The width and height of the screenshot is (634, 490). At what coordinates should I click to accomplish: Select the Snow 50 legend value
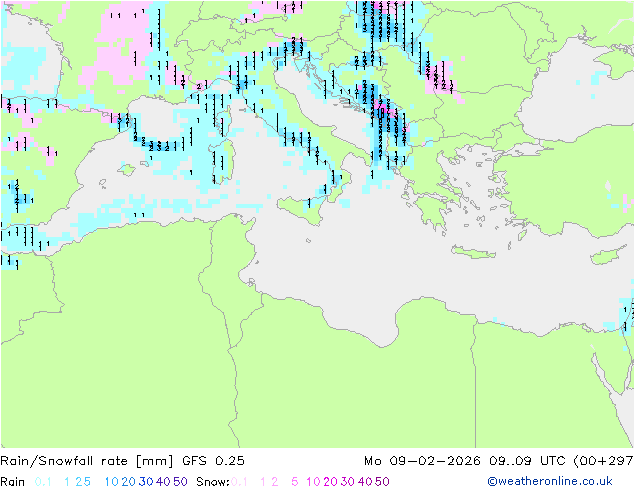[x=382, y=482]
